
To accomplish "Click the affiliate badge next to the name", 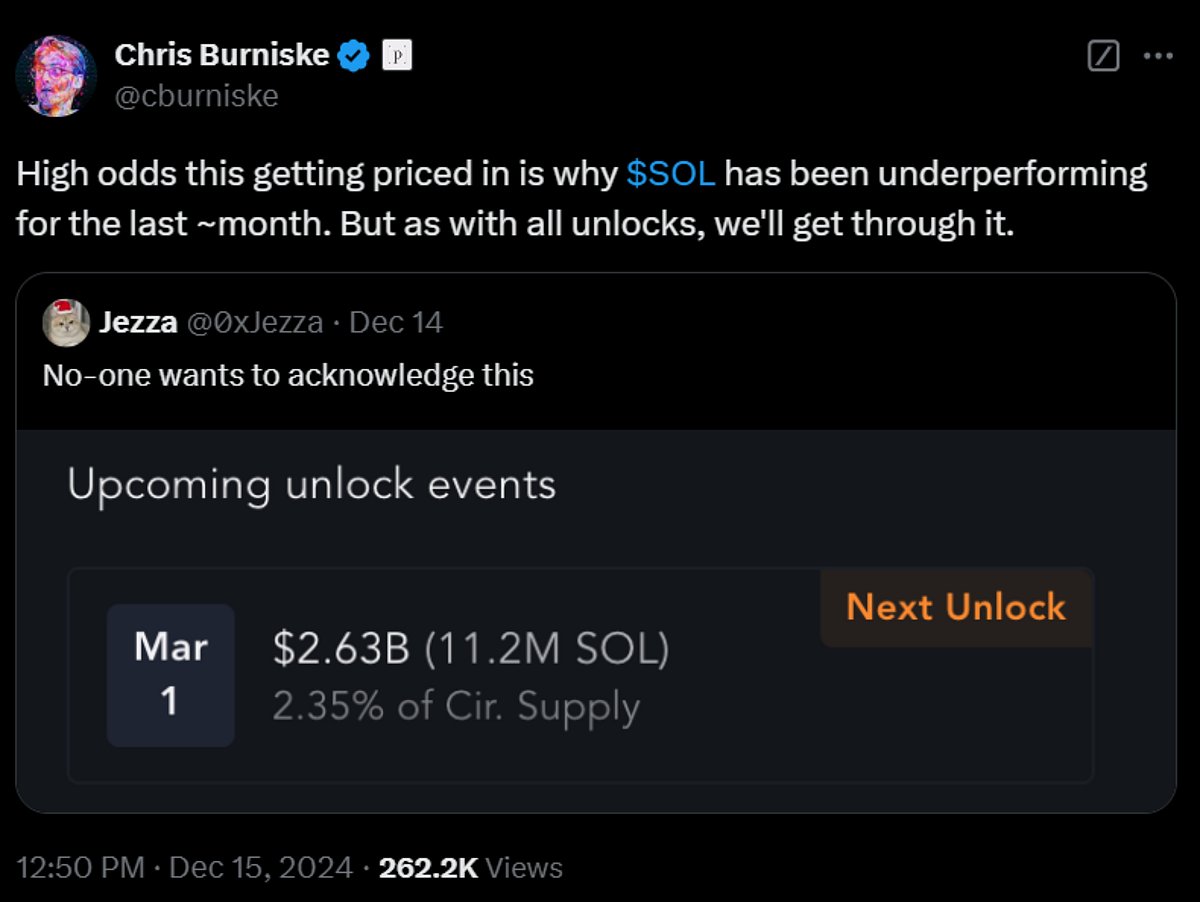I will pos(398,56).
